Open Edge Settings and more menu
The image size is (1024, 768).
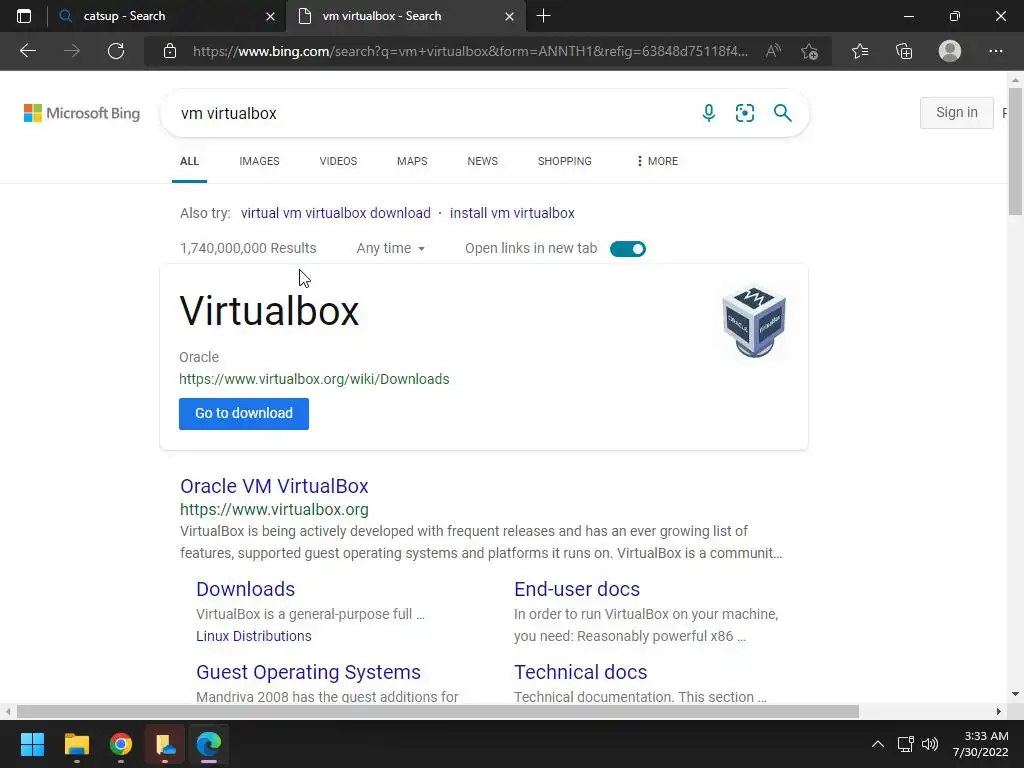coord(995,51)
